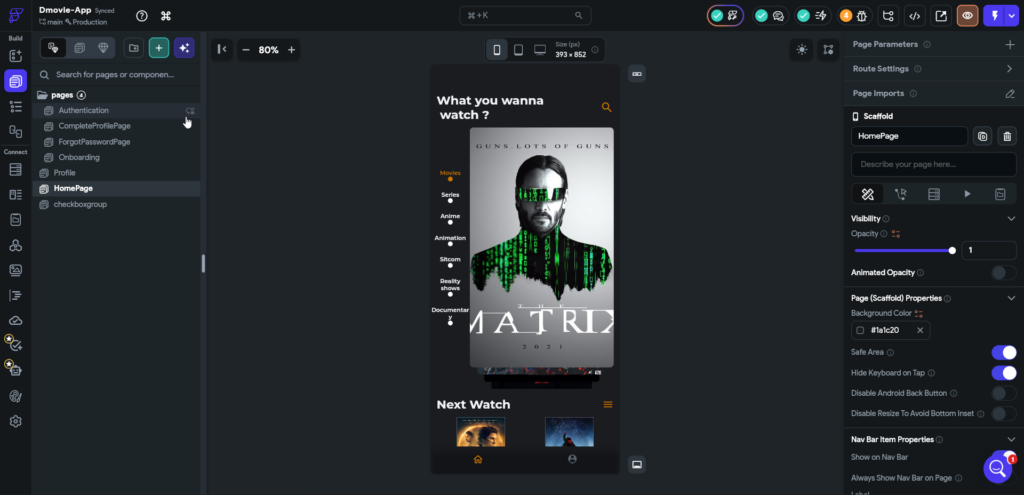This screenshot has height=495, width=1024.
Task: Open the AI Agents robot icon
Action: point(14,369)
